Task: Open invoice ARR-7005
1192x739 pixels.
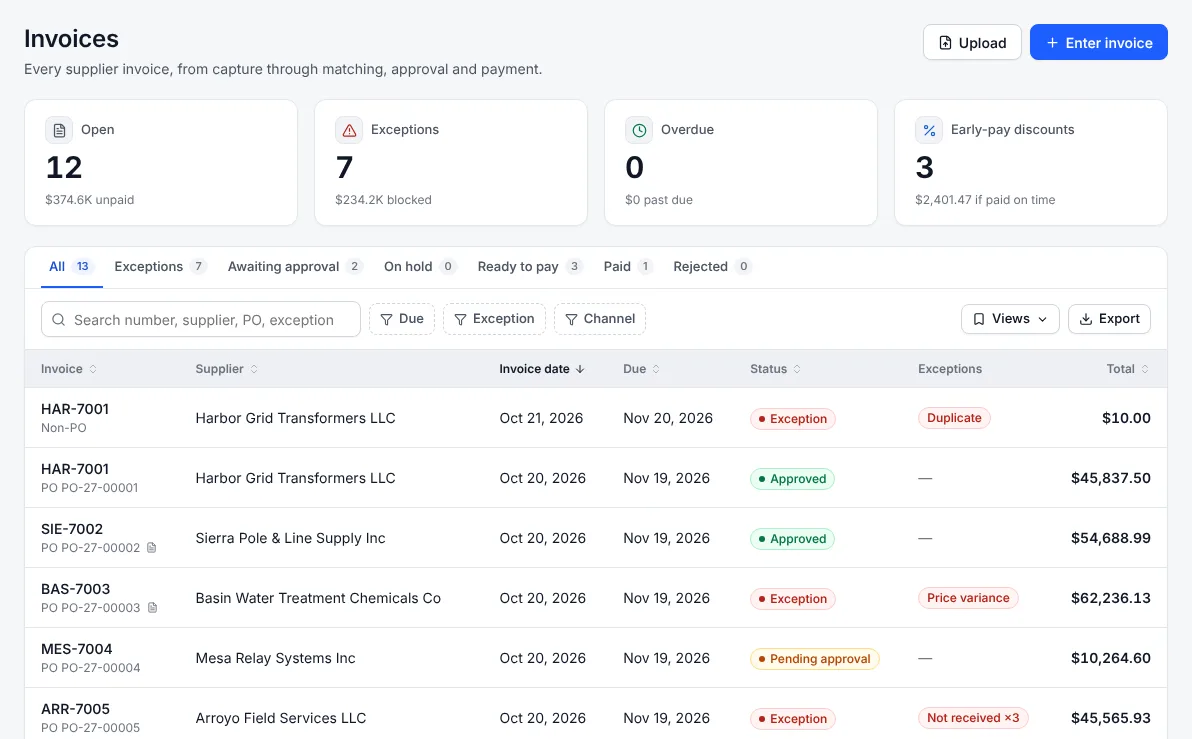Action: click(x=75, y=709)
